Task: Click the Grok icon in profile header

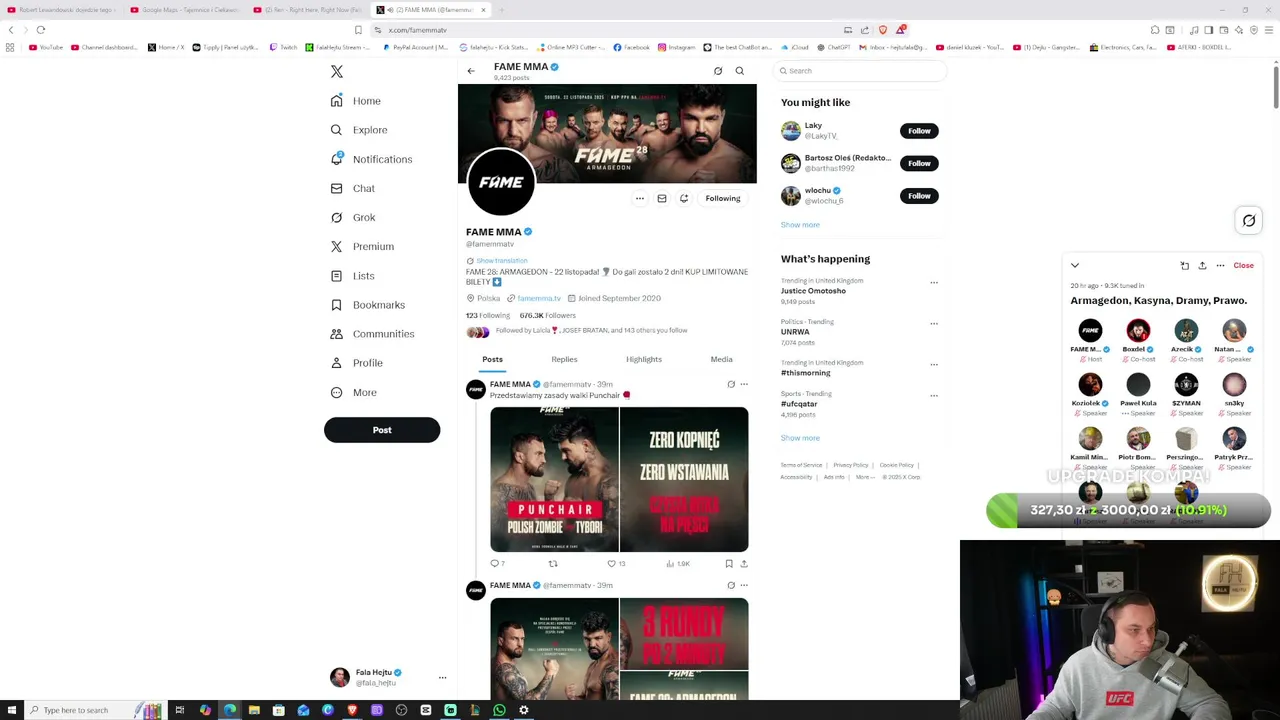Action: [718, 71]
